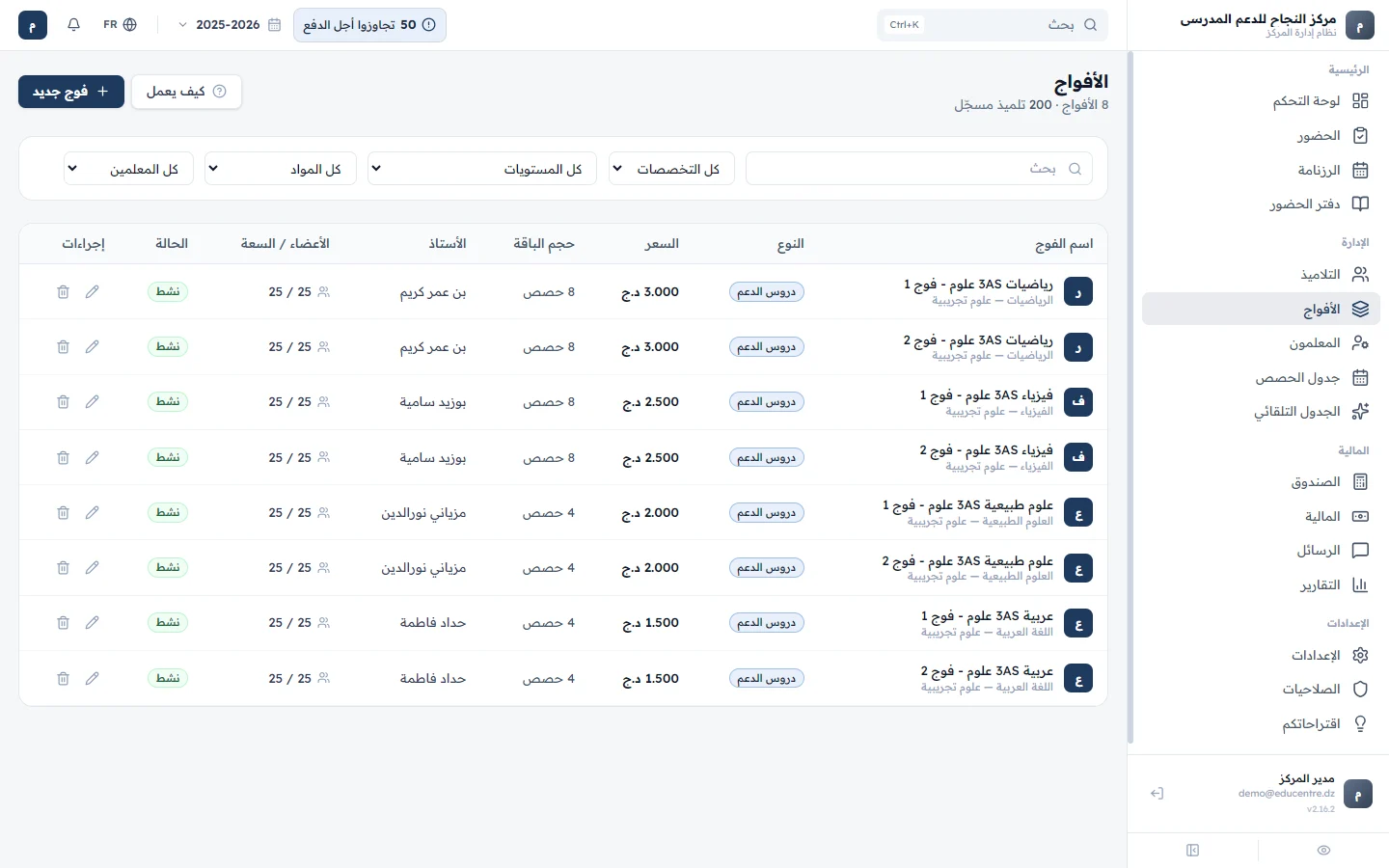
Task: Click the user avatar in top-left corner
Action: coord(33,25)
